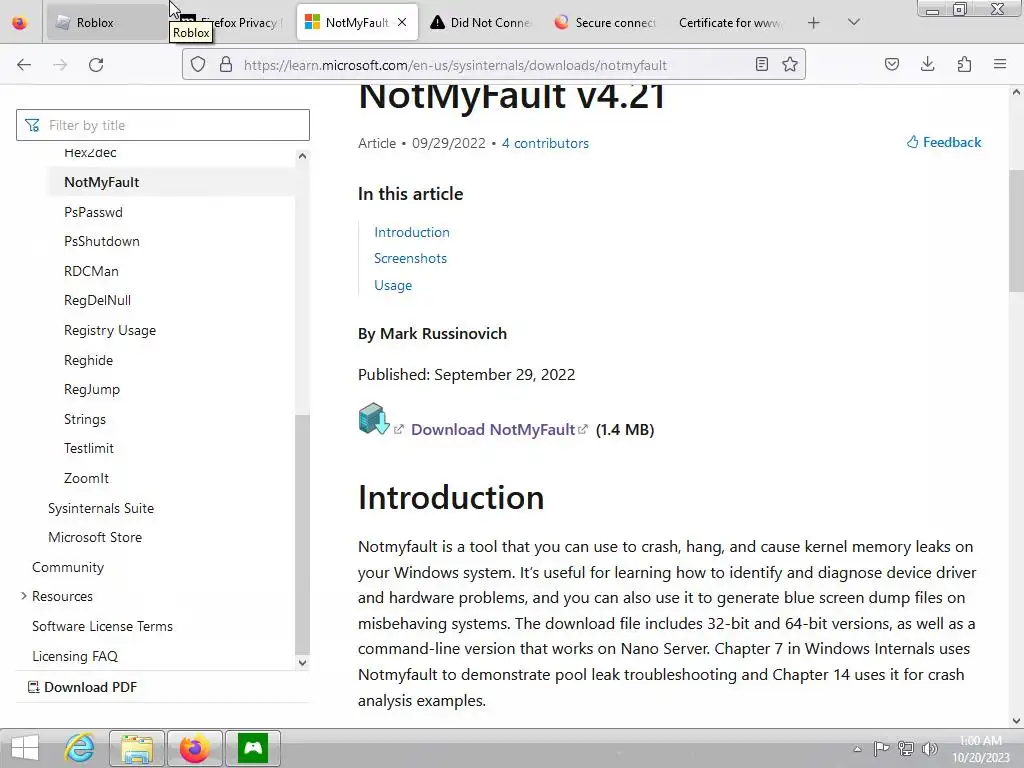Click the address bar URL
The width and height of the screenshot is (1024, 768).
(455, 65)
